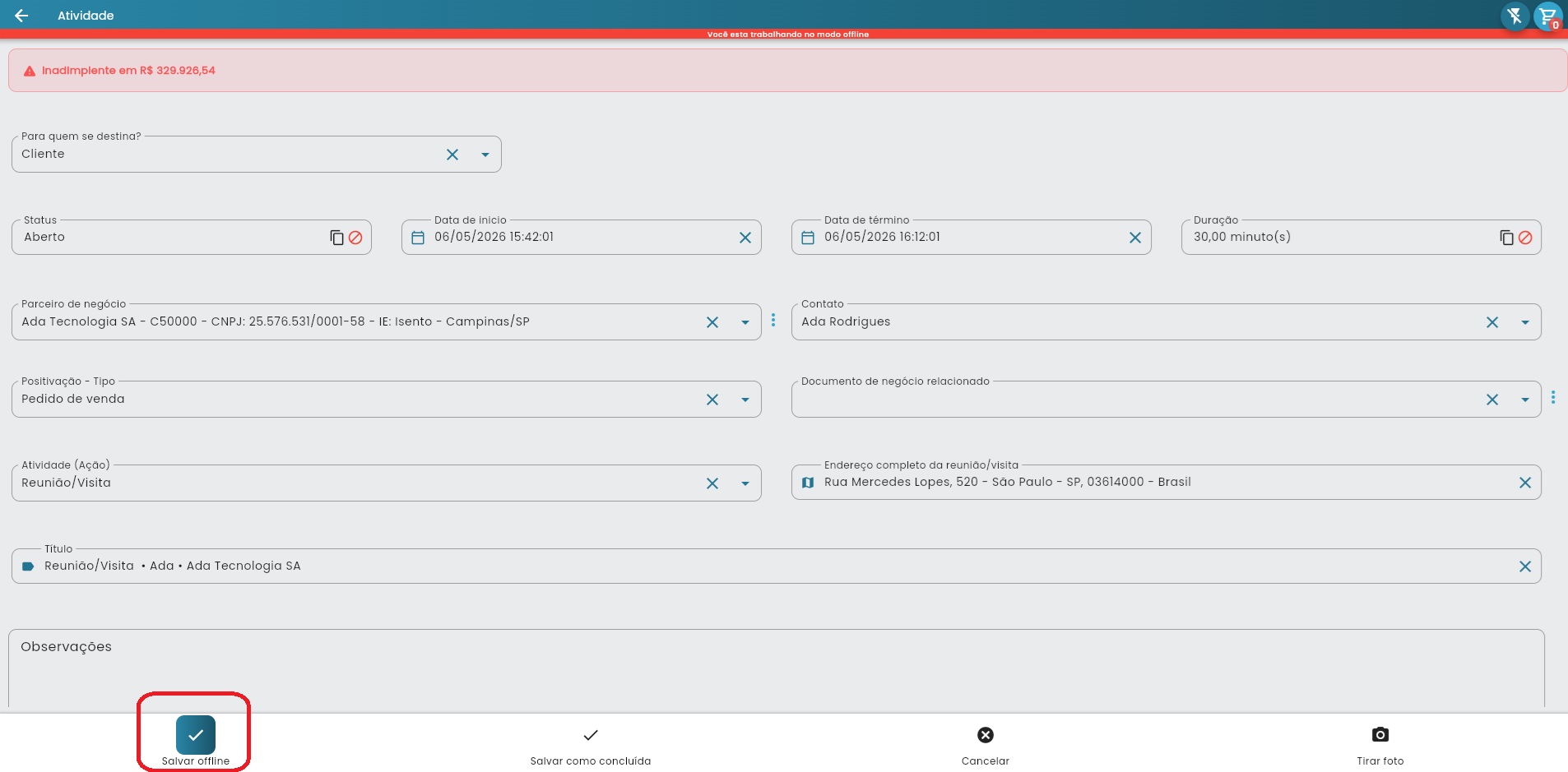
Task: Go back using the arrow icon
Action: pyautogui.click(x=21, y=16)
